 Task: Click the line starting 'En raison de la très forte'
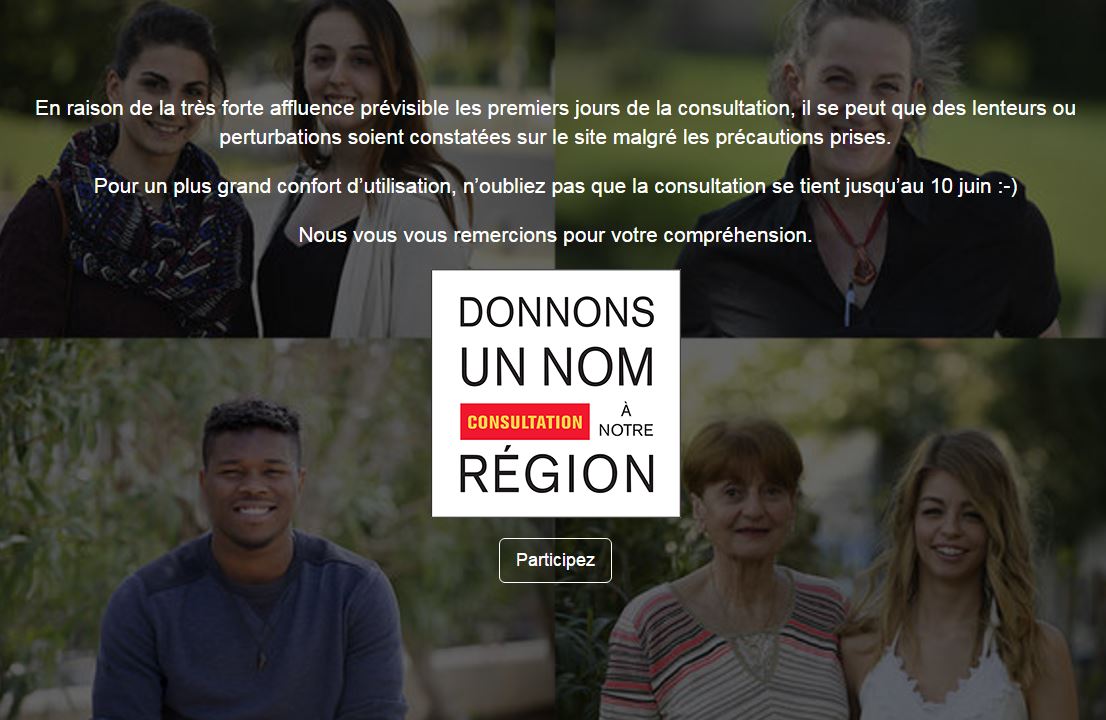pos(555,108)
